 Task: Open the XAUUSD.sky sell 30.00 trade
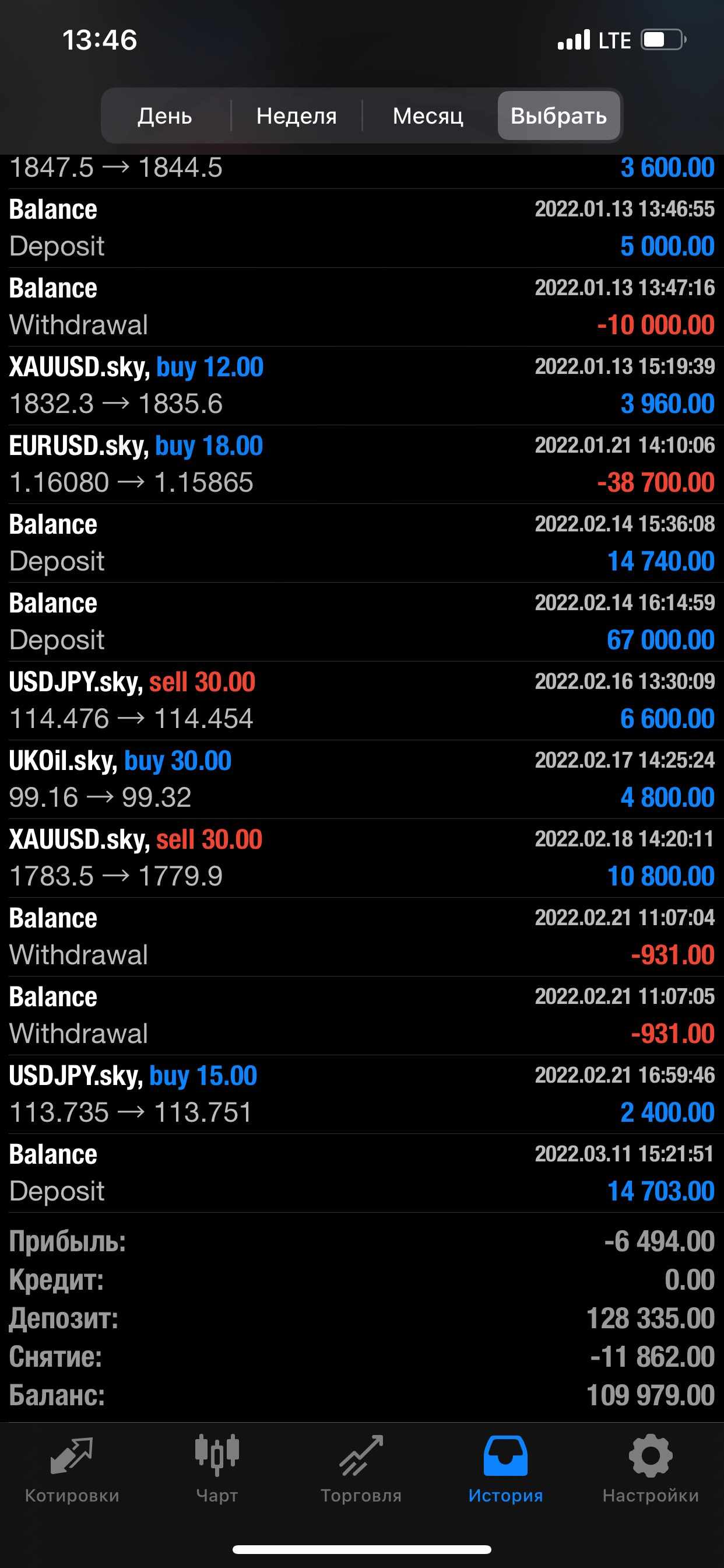tap(361, 857)
